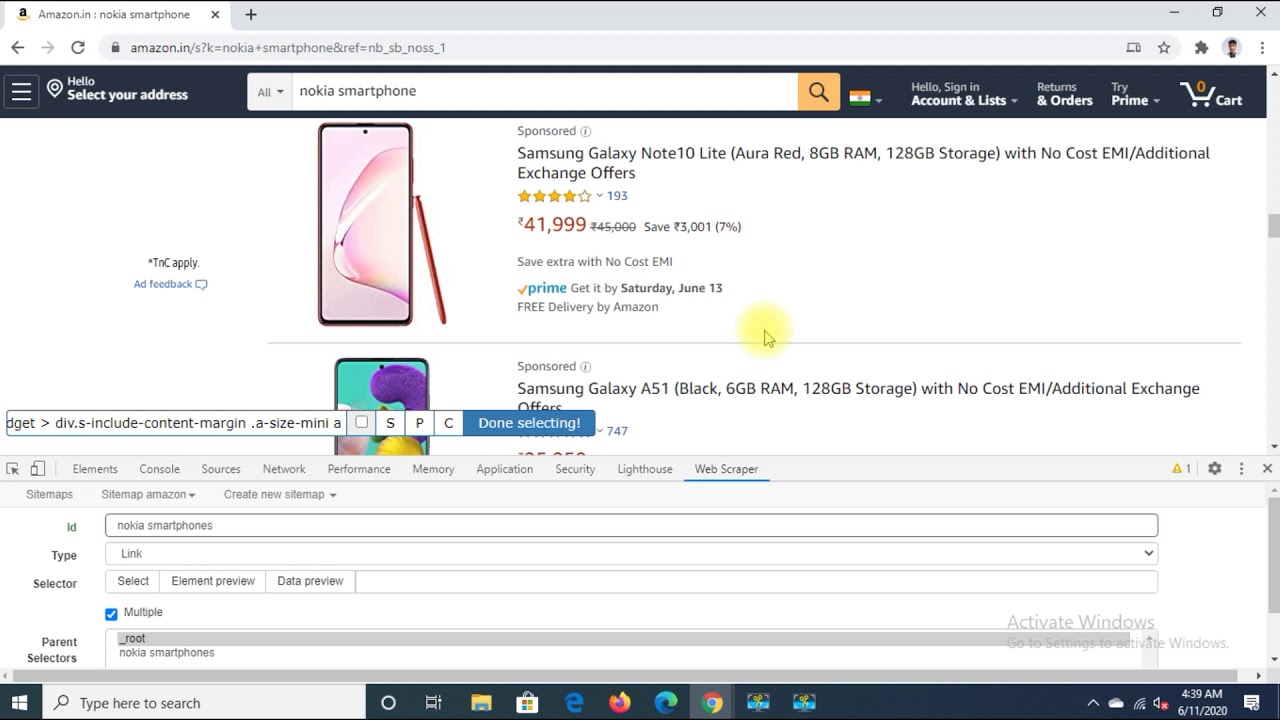Switch to the Console tab

160,469
